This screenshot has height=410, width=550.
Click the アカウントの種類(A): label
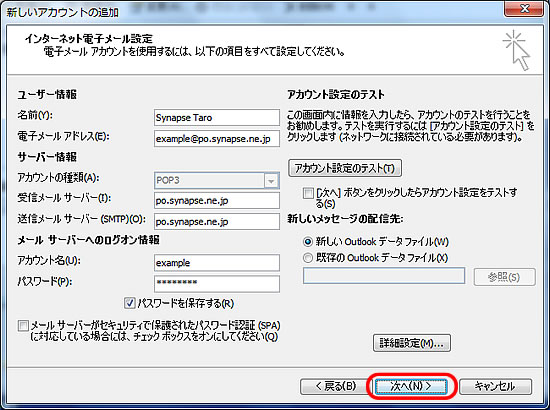[58, 178]
